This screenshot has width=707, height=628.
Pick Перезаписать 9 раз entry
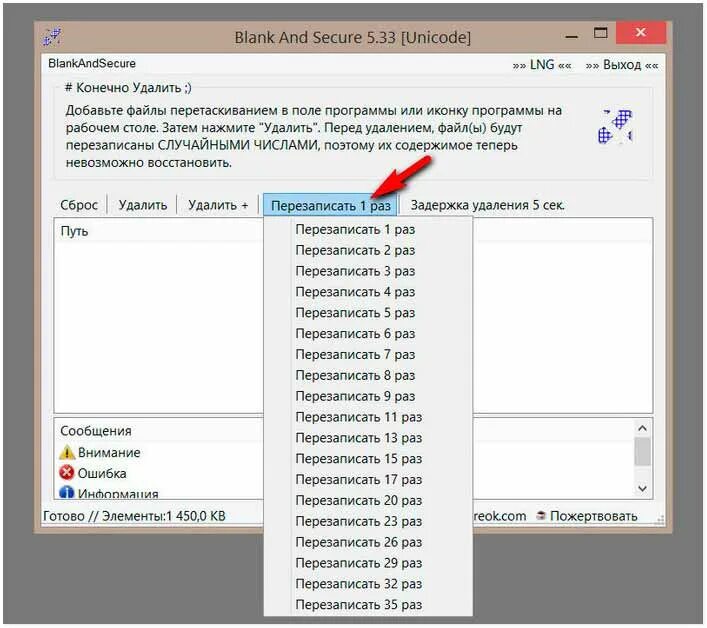tap(368, 396)
